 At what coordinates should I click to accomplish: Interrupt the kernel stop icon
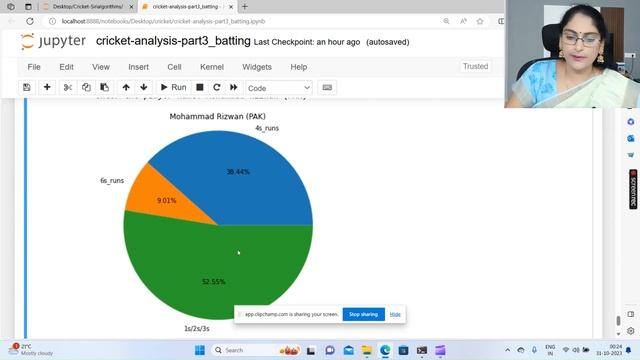pyautogui.click(x=200, y=87)
